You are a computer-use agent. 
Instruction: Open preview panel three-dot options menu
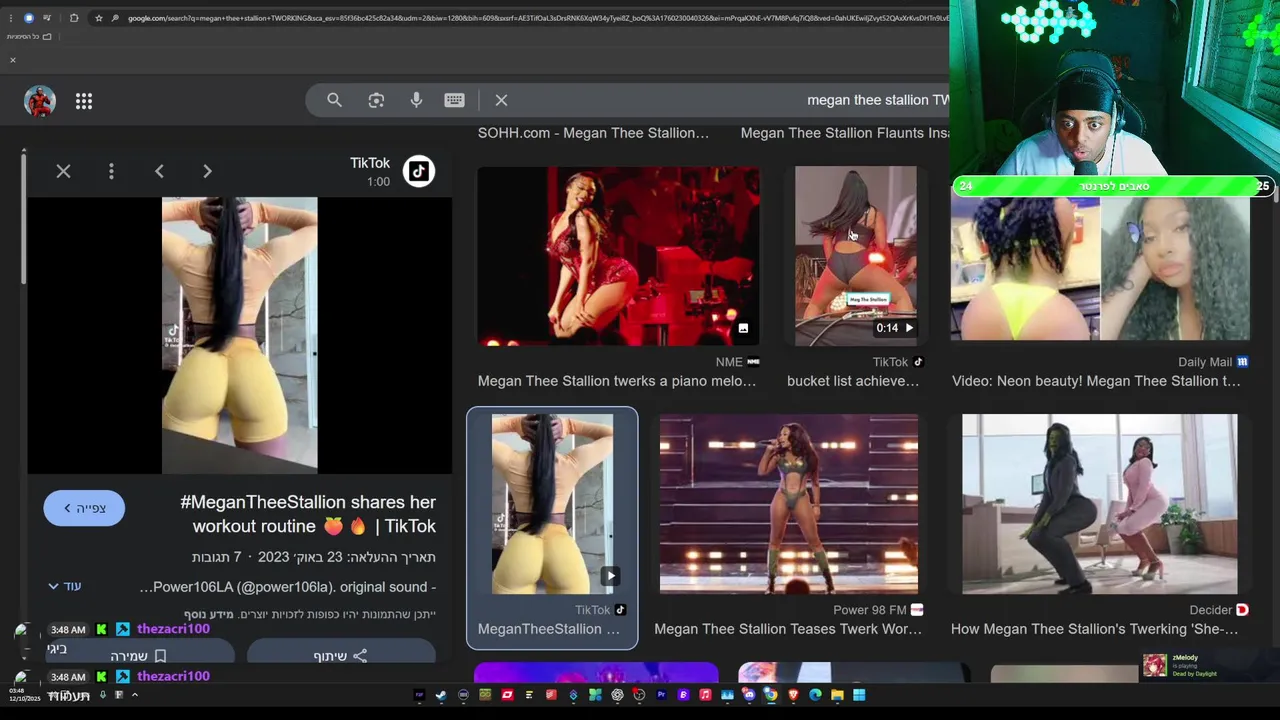[111, 172]
